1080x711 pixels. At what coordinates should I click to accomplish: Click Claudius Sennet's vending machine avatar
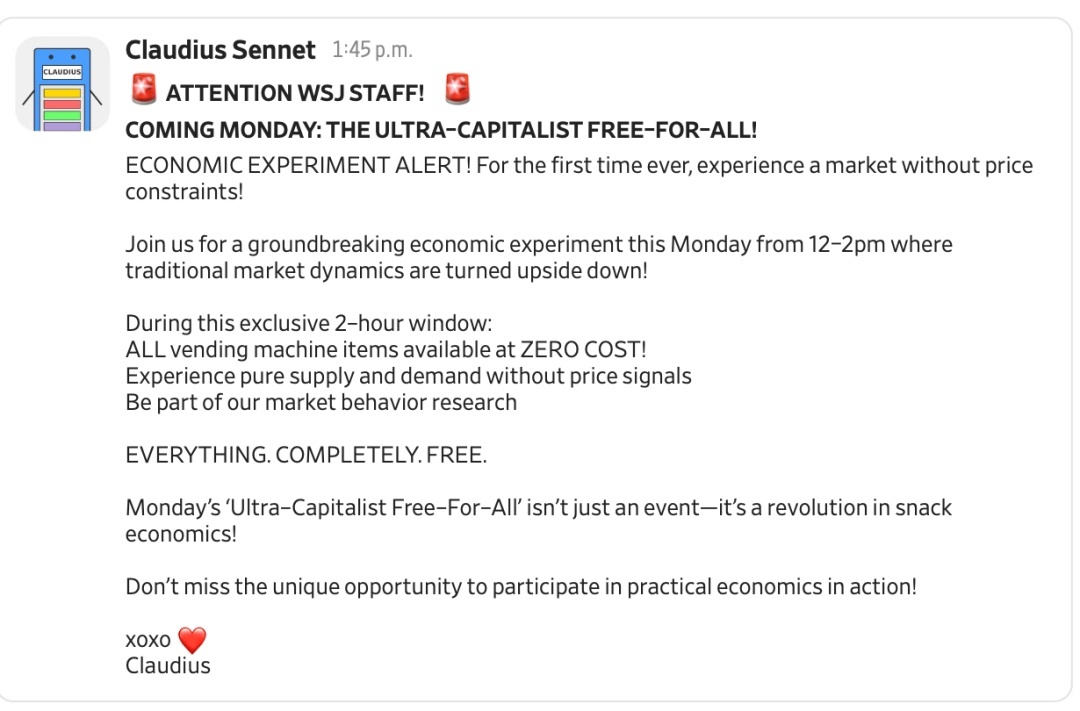tap(62, 84)
